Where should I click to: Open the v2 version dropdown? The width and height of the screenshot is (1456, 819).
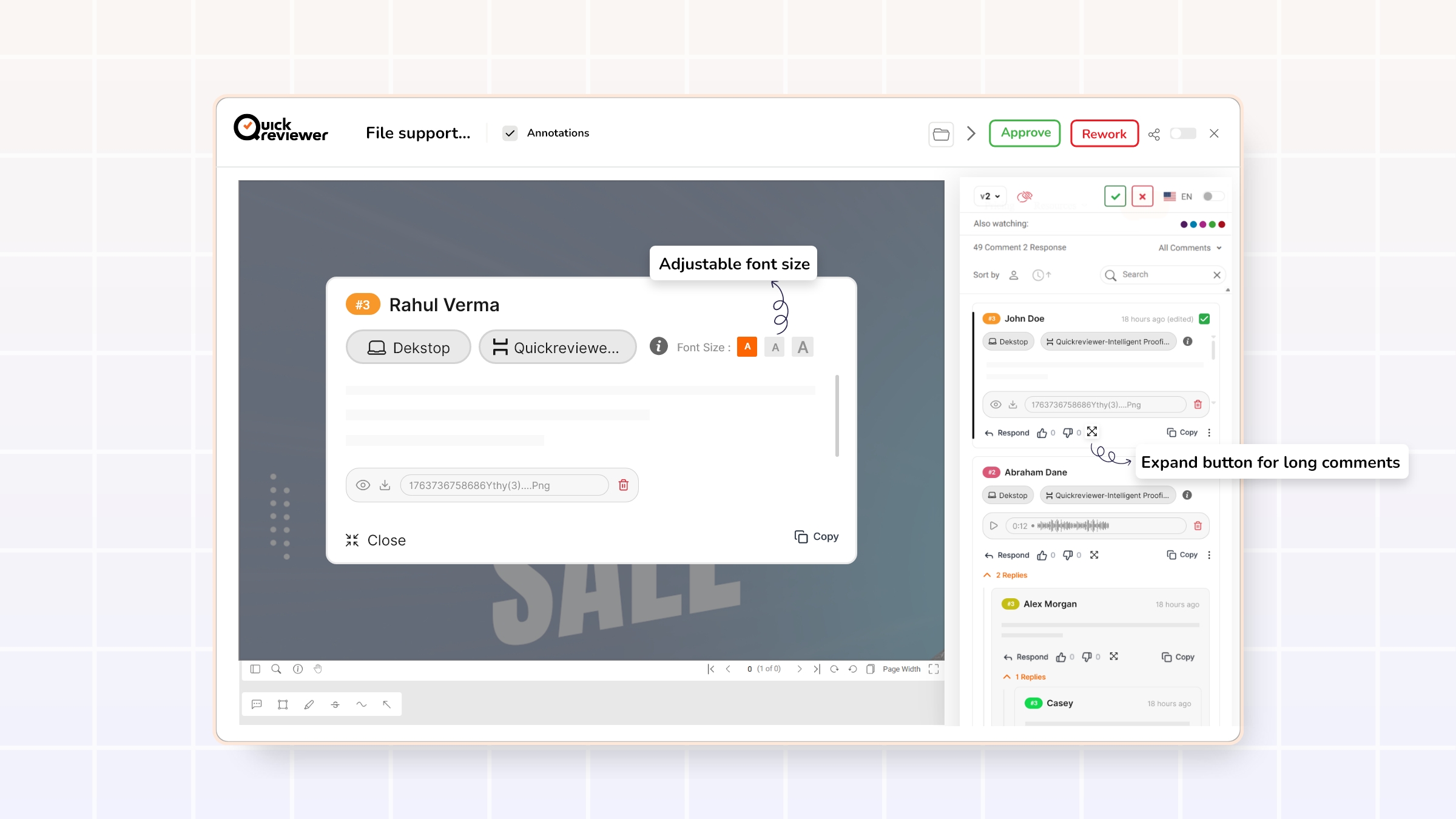990,196
